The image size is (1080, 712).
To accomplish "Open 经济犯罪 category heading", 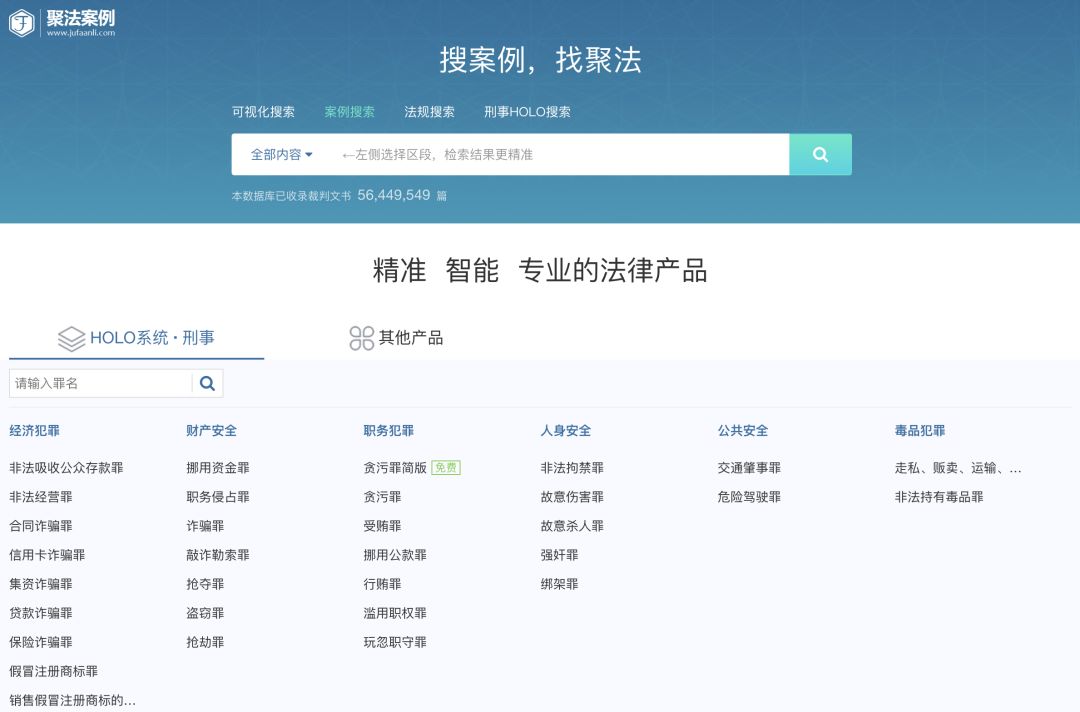I will pyautogui.click(x=34, y=430).
